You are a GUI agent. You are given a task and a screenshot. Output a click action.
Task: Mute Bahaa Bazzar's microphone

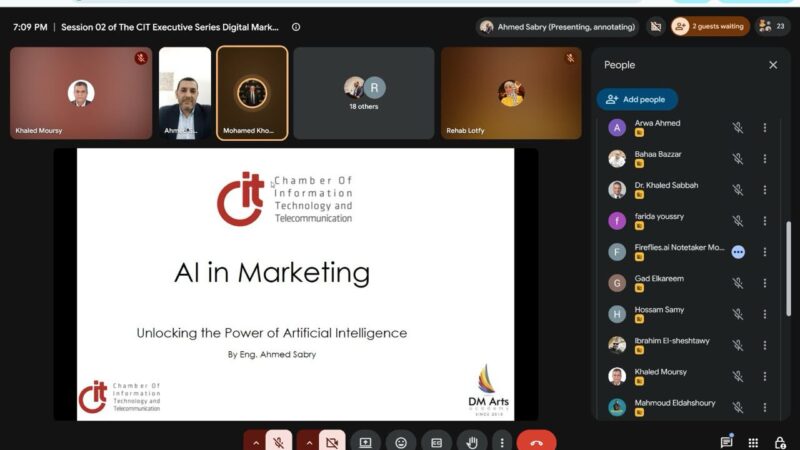738,159
